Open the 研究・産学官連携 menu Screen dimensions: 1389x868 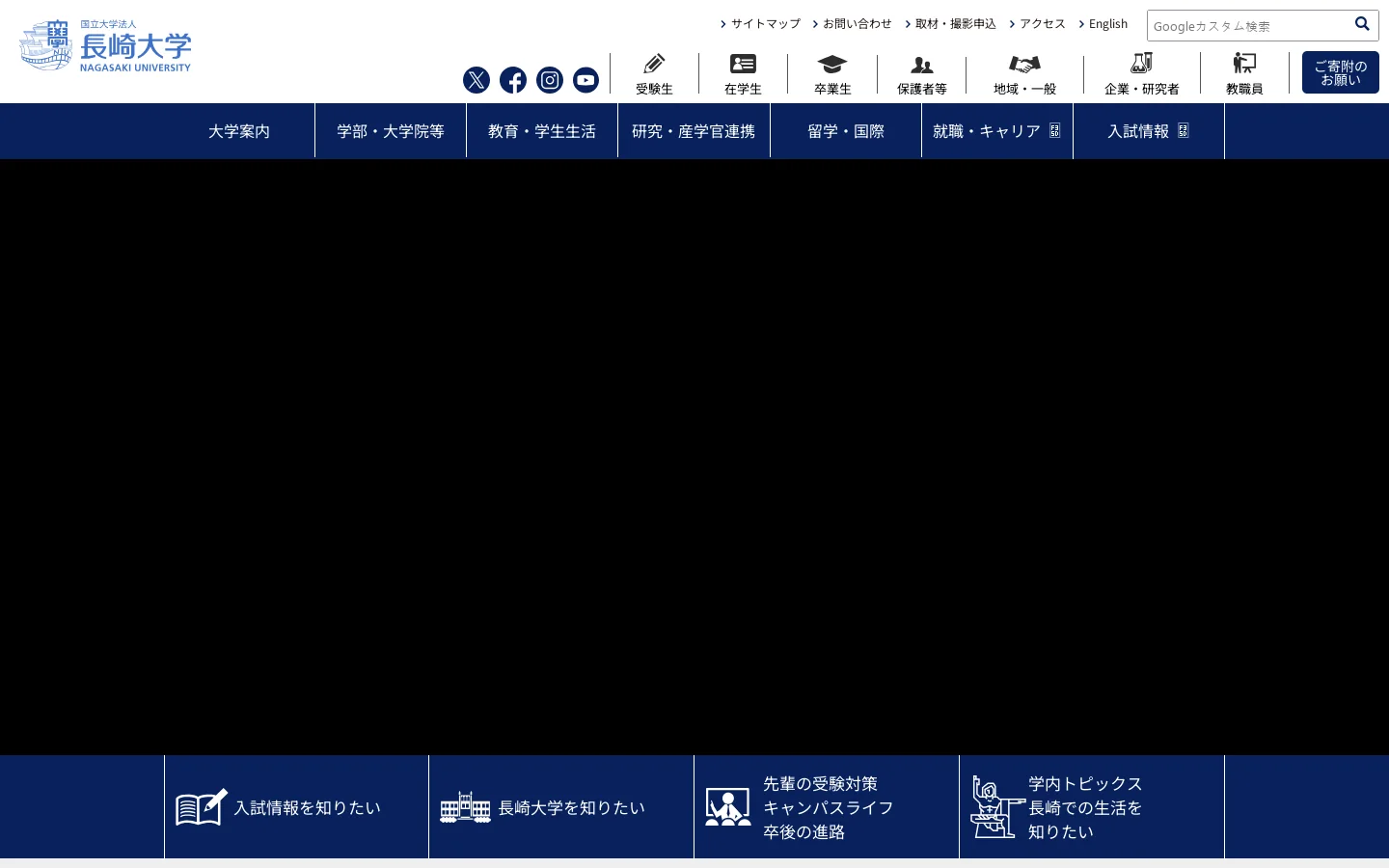(694, 131)
